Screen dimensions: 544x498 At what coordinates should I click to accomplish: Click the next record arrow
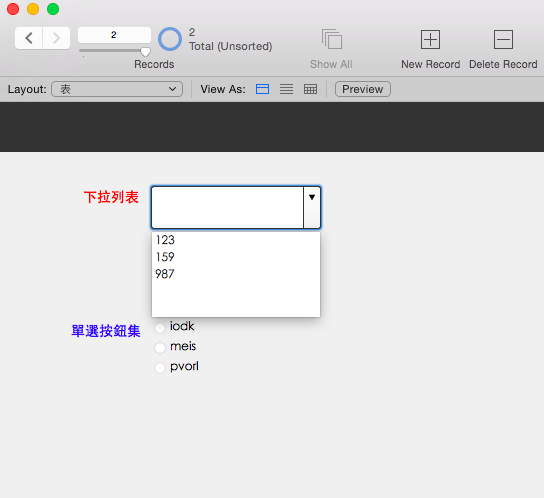56,38
